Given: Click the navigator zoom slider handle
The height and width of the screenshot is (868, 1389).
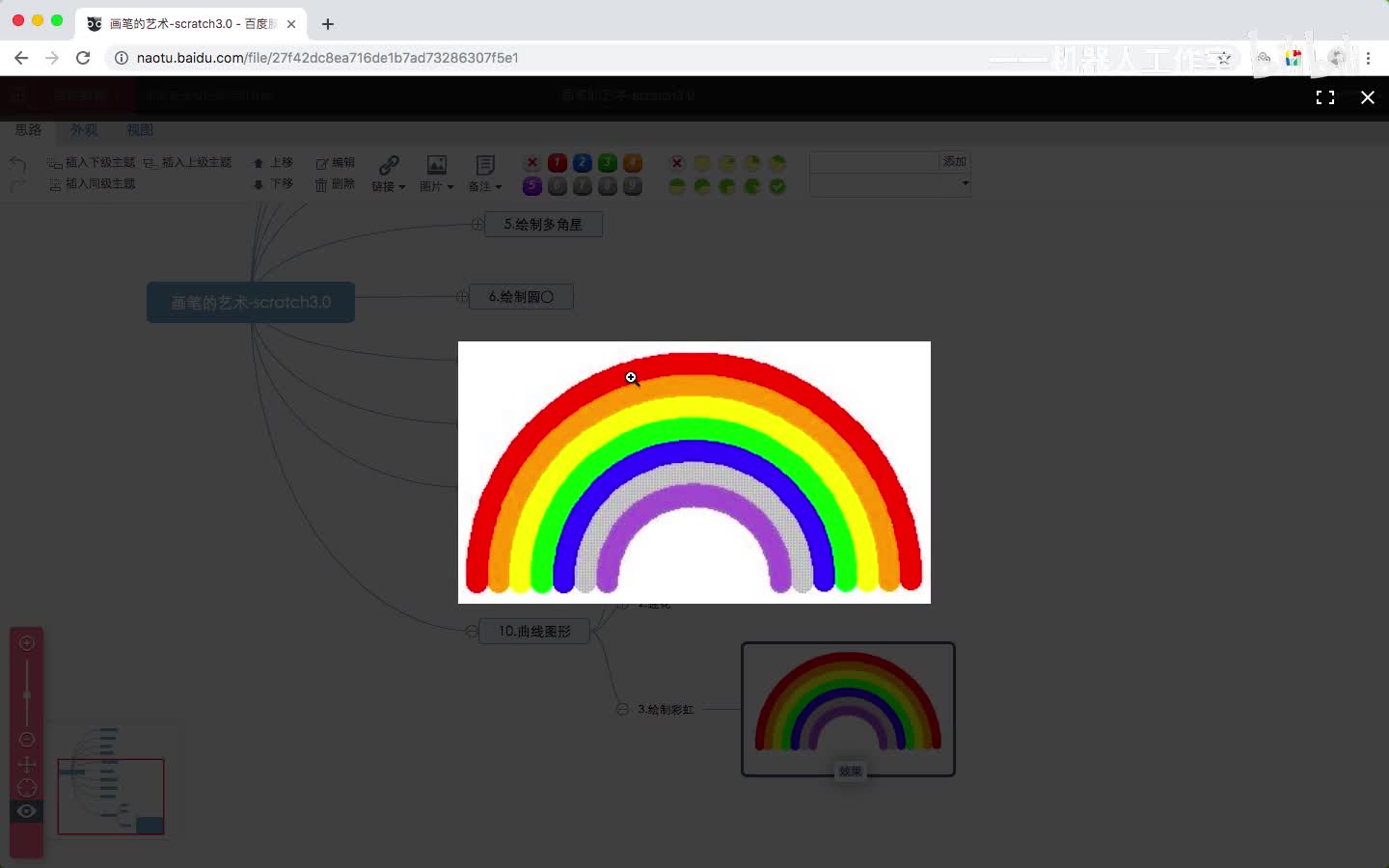Looking at the screenshot, I should (27, 694).
